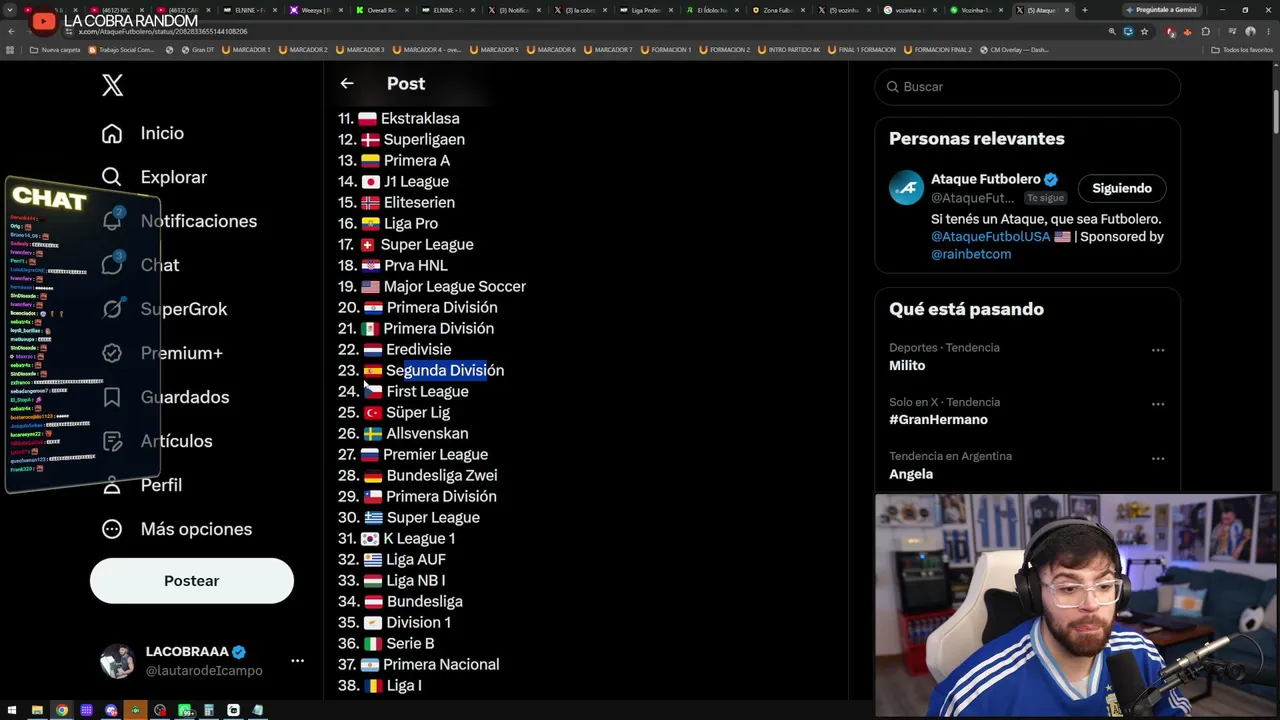Open the Calculator from the taskbar

click(x=209, y=710)
